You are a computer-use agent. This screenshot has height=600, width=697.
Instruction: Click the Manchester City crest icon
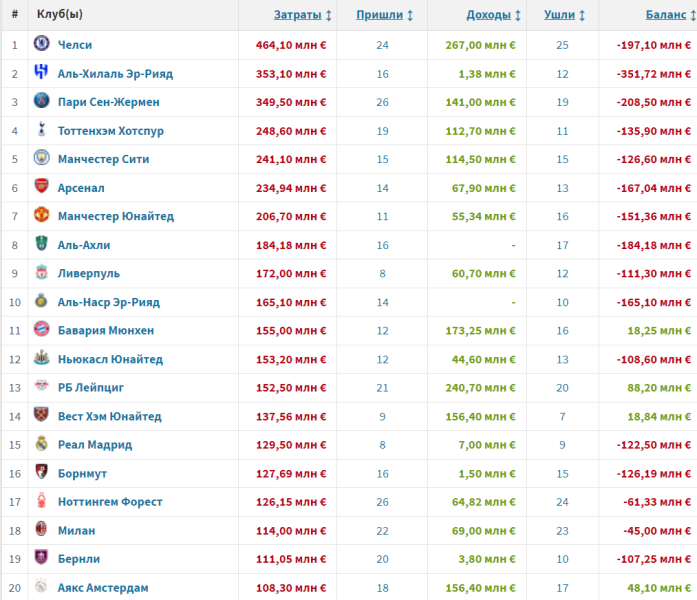point(41,159)
